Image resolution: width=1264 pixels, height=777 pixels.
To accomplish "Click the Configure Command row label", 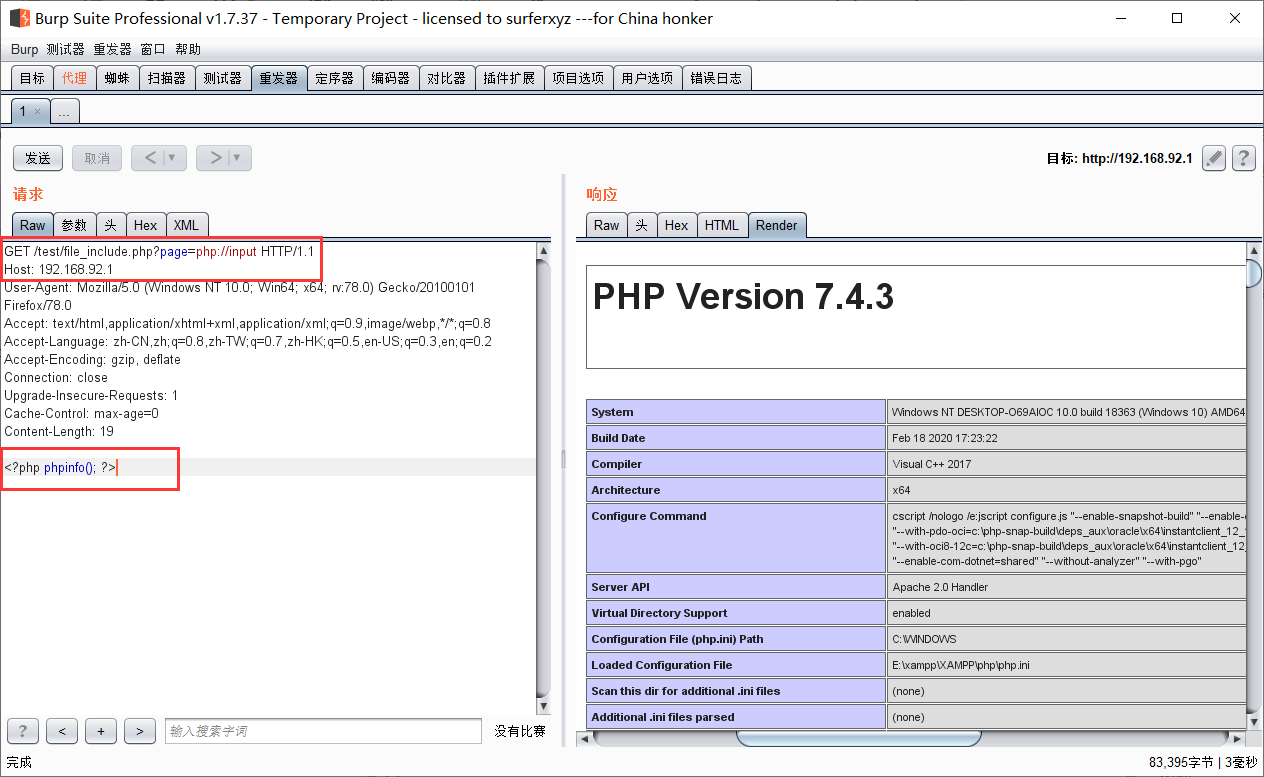I will coord(736,538).
